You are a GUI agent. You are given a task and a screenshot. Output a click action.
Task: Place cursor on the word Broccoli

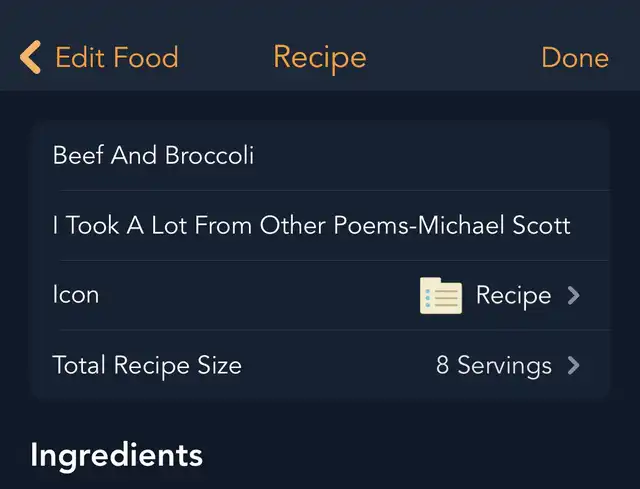click(211, 155)
